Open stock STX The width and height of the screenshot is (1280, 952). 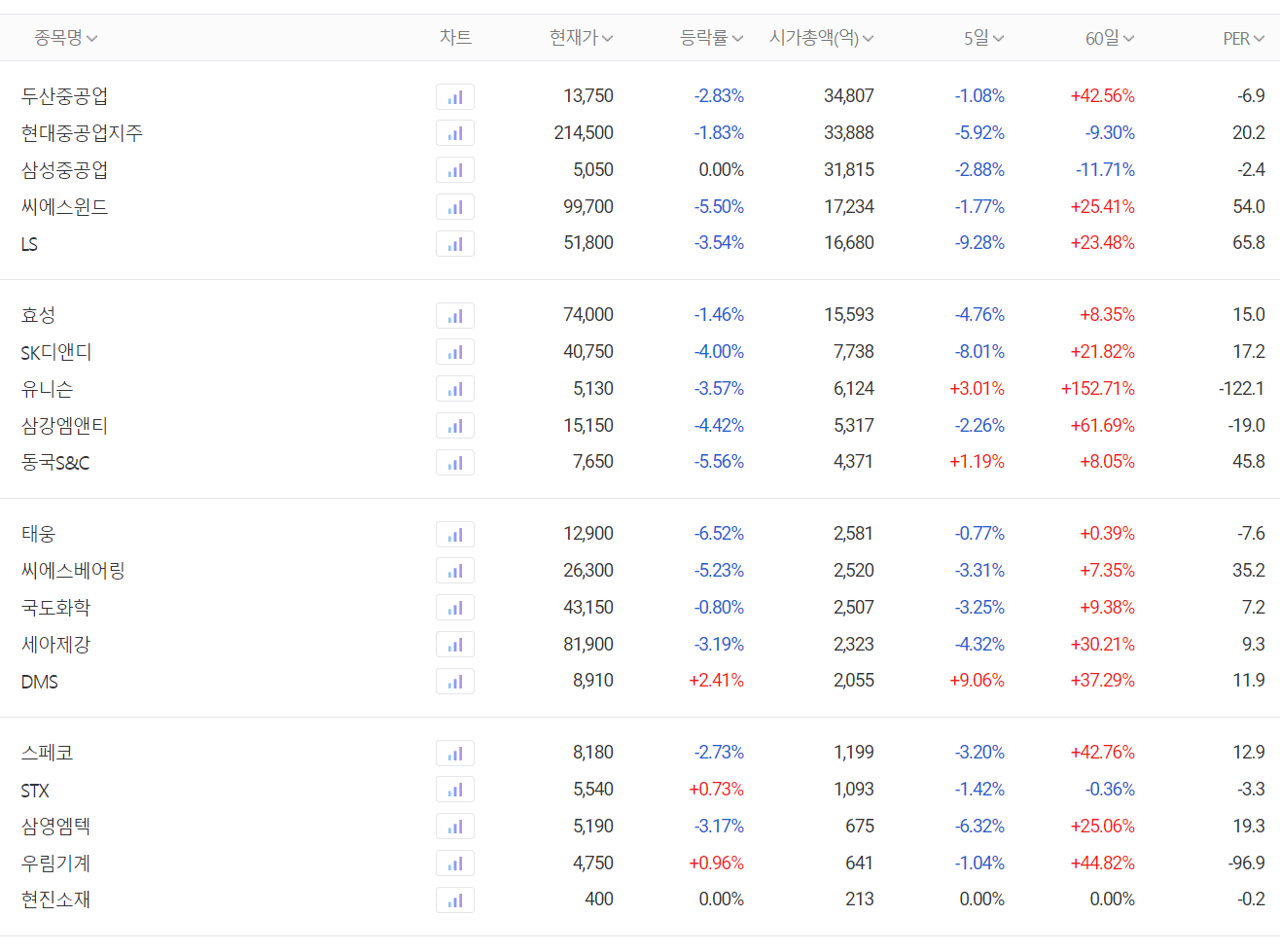pyautogui.click(x=35, y=791)
